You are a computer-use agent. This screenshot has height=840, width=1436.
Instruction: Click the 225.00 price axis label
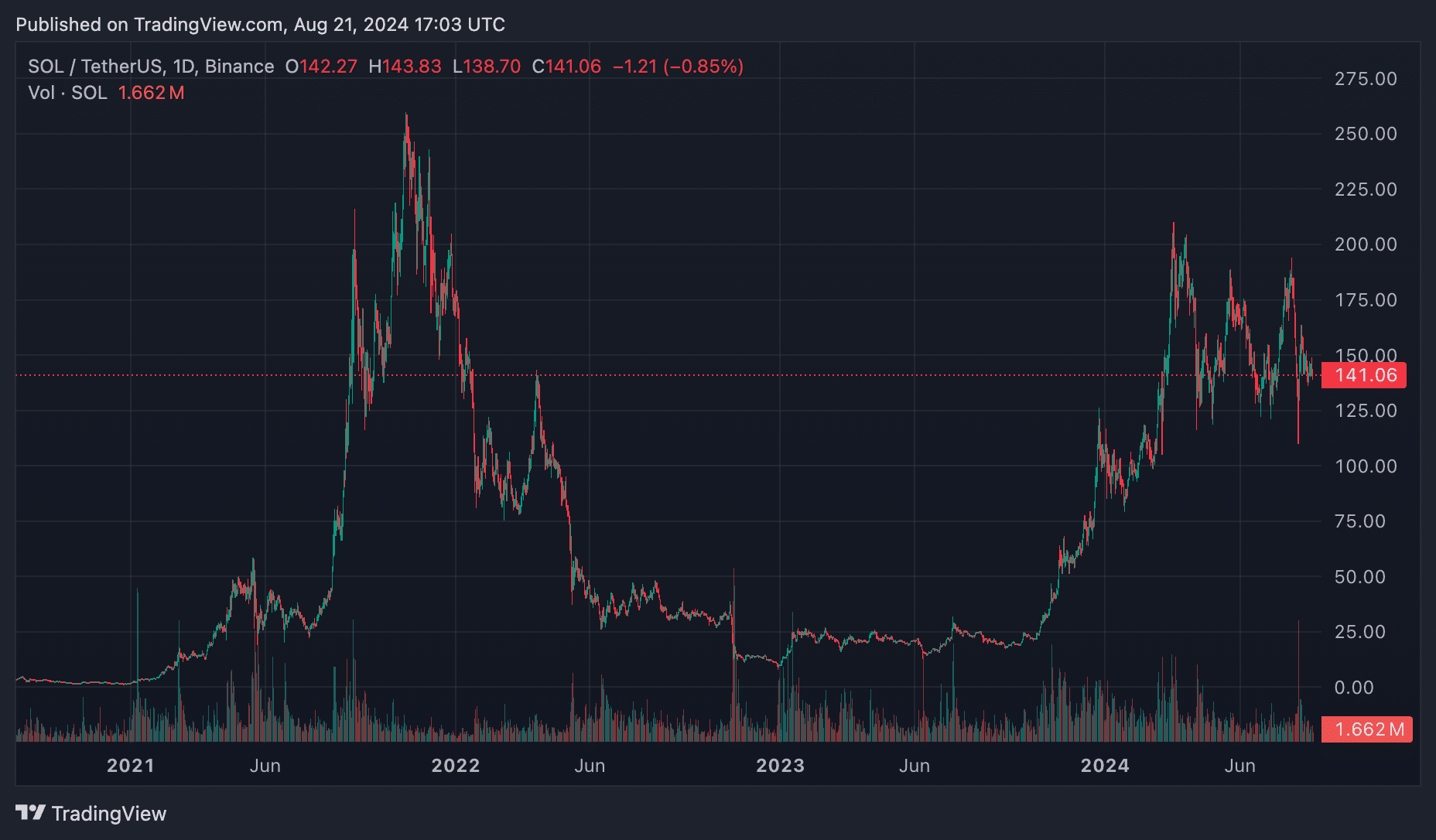[x=1366, y=190]
